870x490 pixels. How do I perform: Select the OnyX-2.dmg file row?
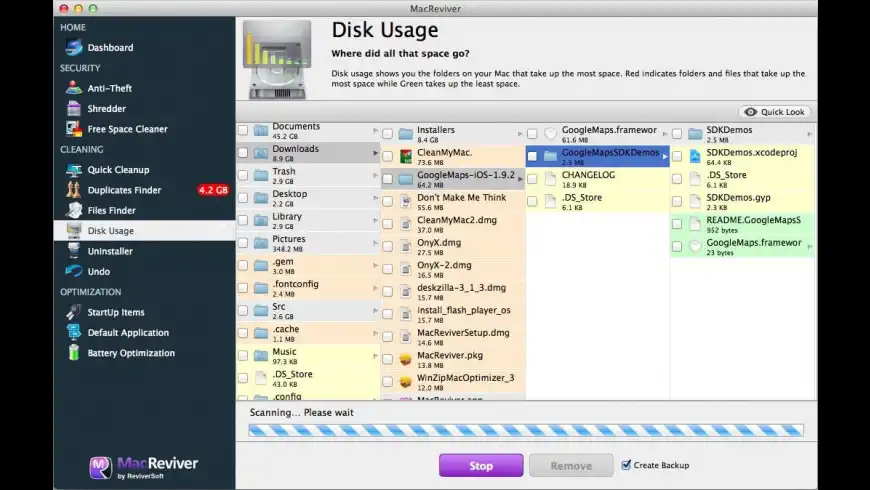click(x=453, y=269)
